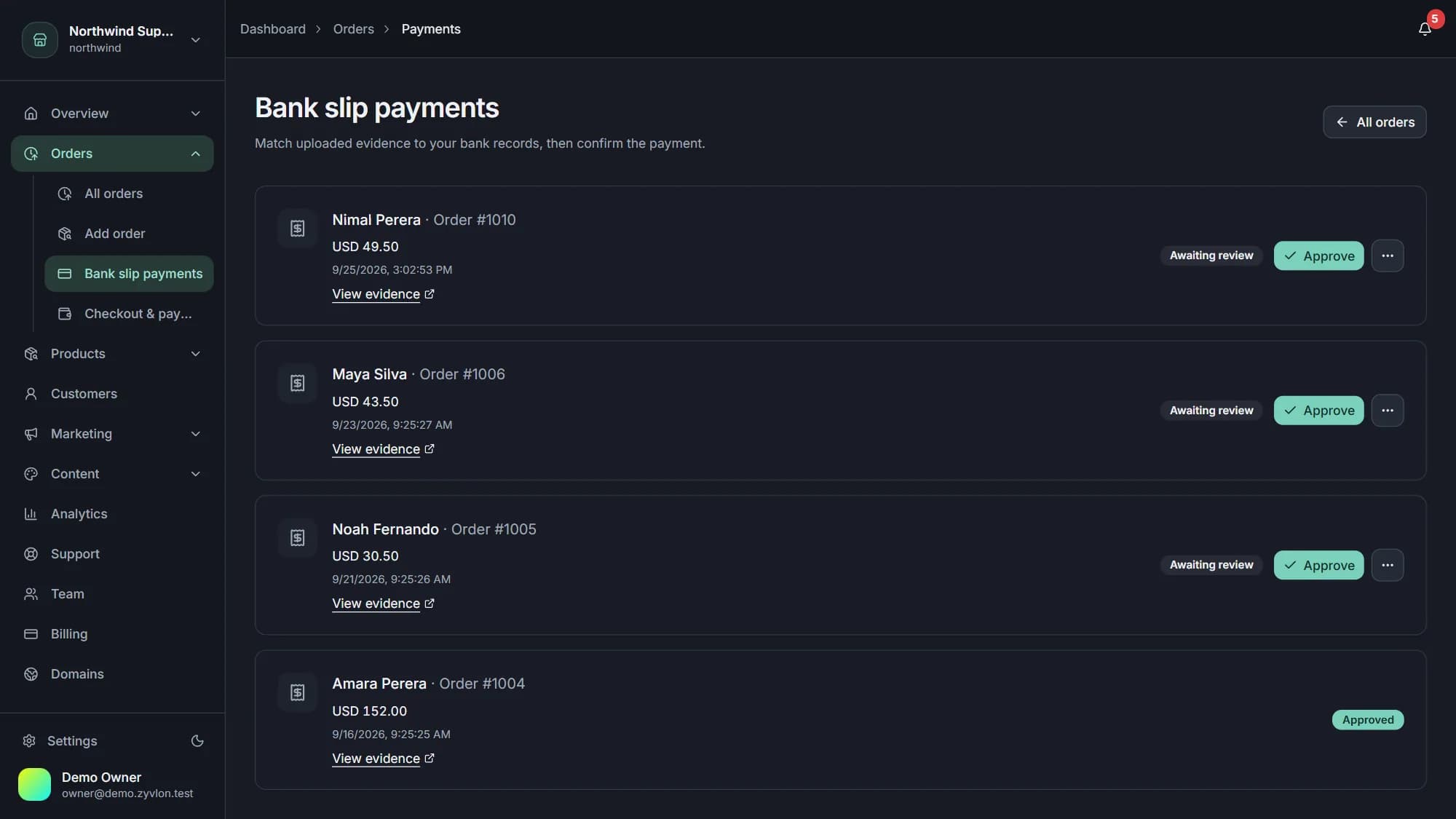Click the Support lifebuoy icon
Image resolution: width=1456 pixels, height=819 pixels.
pyautogui.click(x=31, y=554)
